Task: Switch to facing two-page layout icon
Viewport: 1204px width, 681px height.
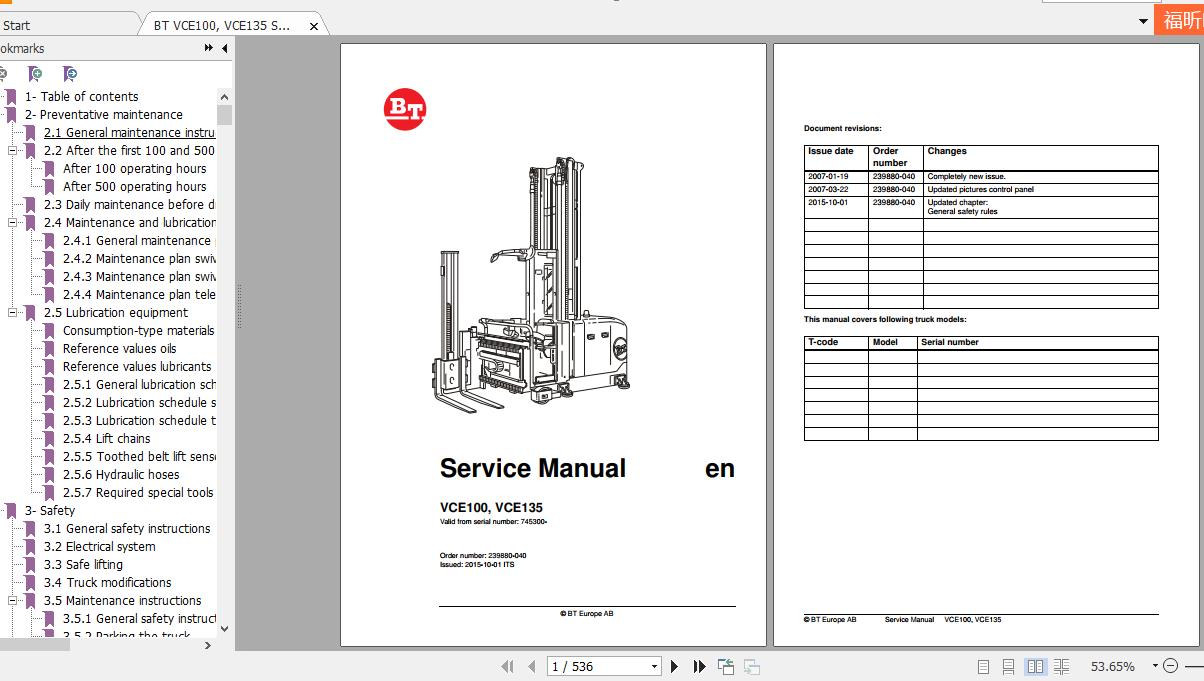Action: (1037, 665)
